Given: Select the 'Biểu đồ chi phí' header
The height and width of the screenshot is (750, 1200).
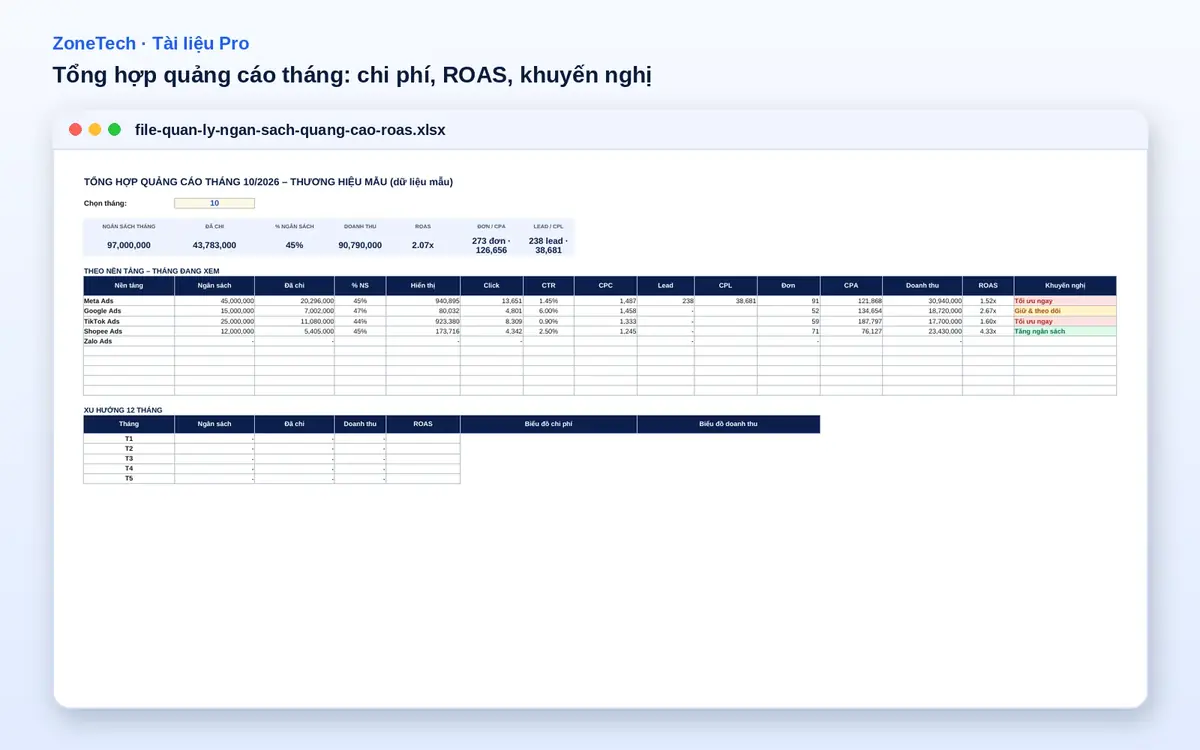Looking at the screenshot, I should click(548, 424).
